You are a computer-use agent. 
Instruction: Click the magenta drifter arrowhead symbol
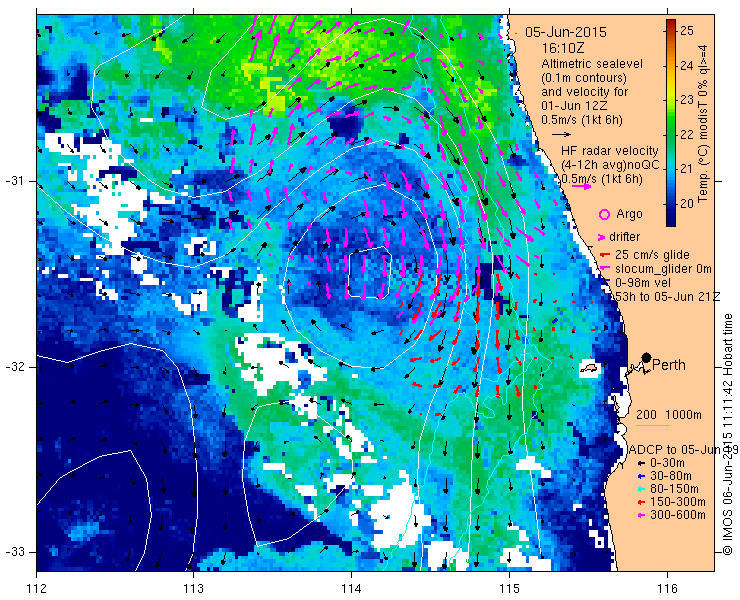pos(602,237)
